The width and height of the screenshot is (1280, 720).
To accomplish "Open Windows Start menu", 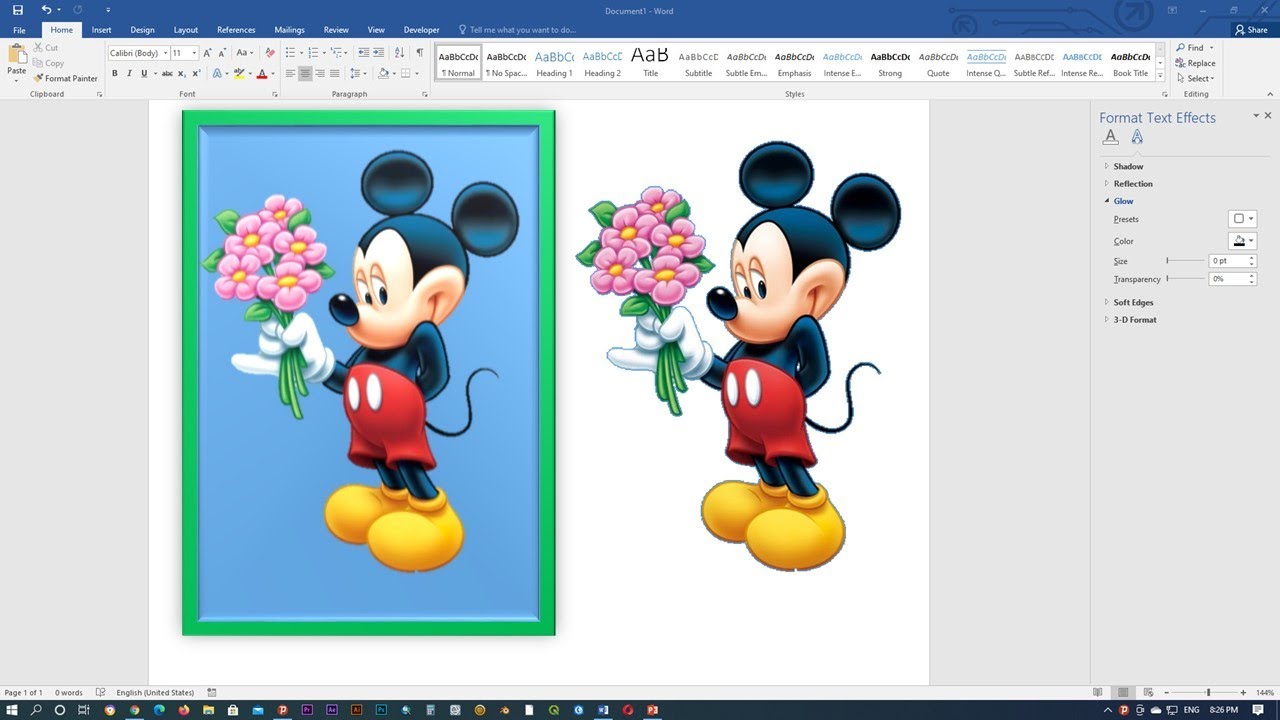I will 11,710.
